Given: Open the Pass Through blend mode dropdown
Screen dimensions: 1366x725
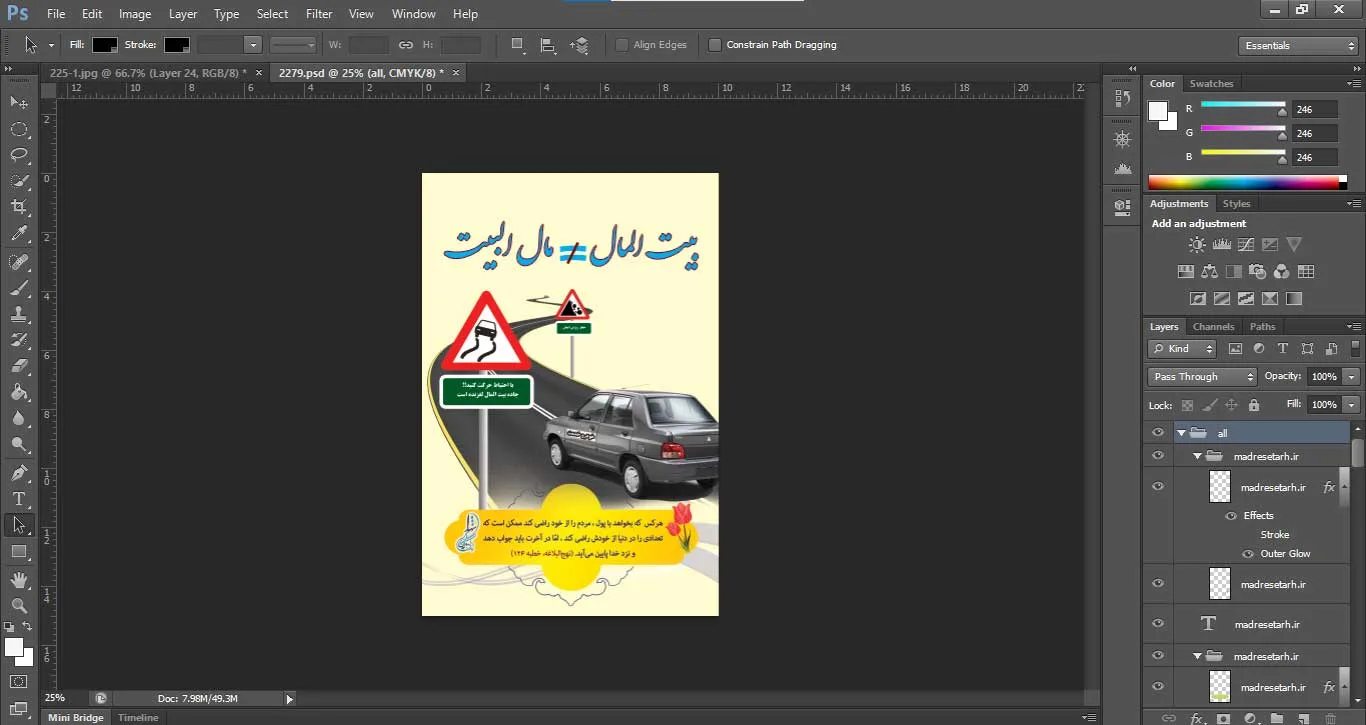Looking at the screenshot, I should click(x=1202, y=377).
